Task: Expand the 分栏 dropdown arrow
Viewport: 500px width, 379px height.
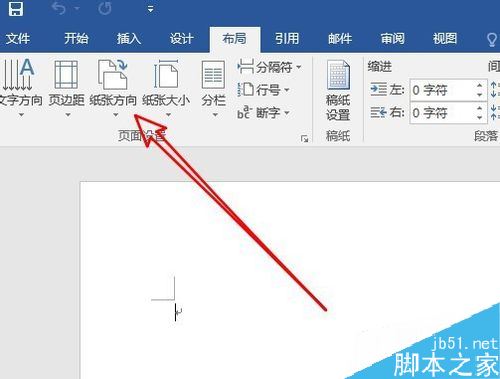Action: (215, 115)
